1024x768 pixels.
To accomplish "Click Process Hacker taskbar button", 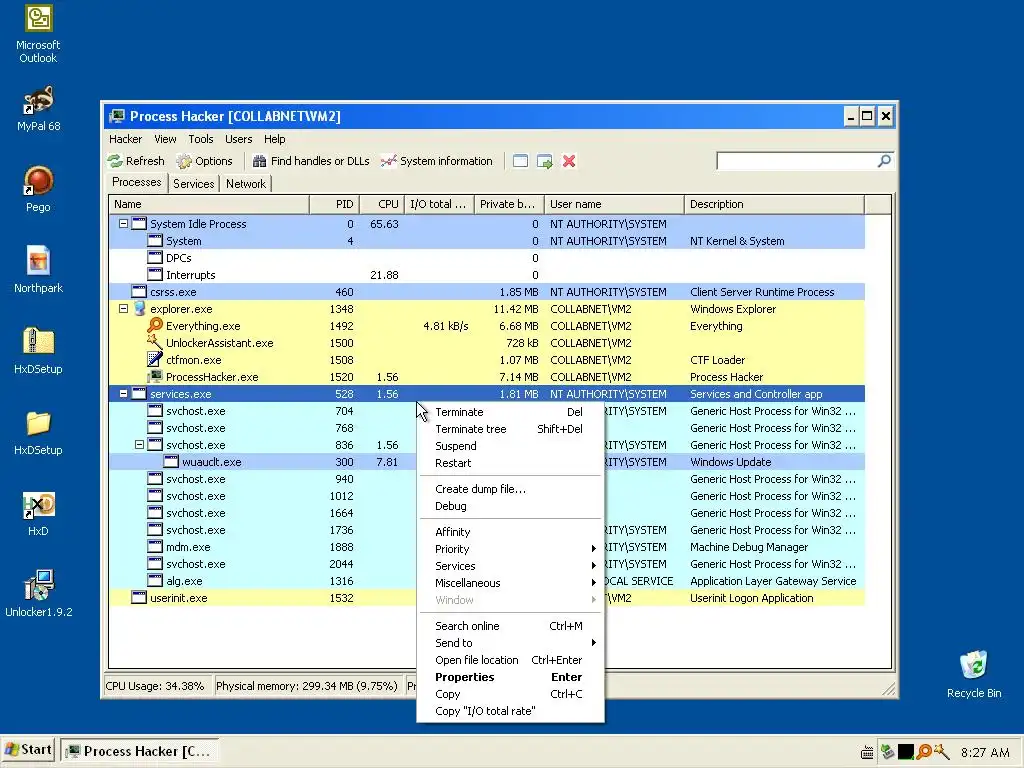I will point(140,751).
